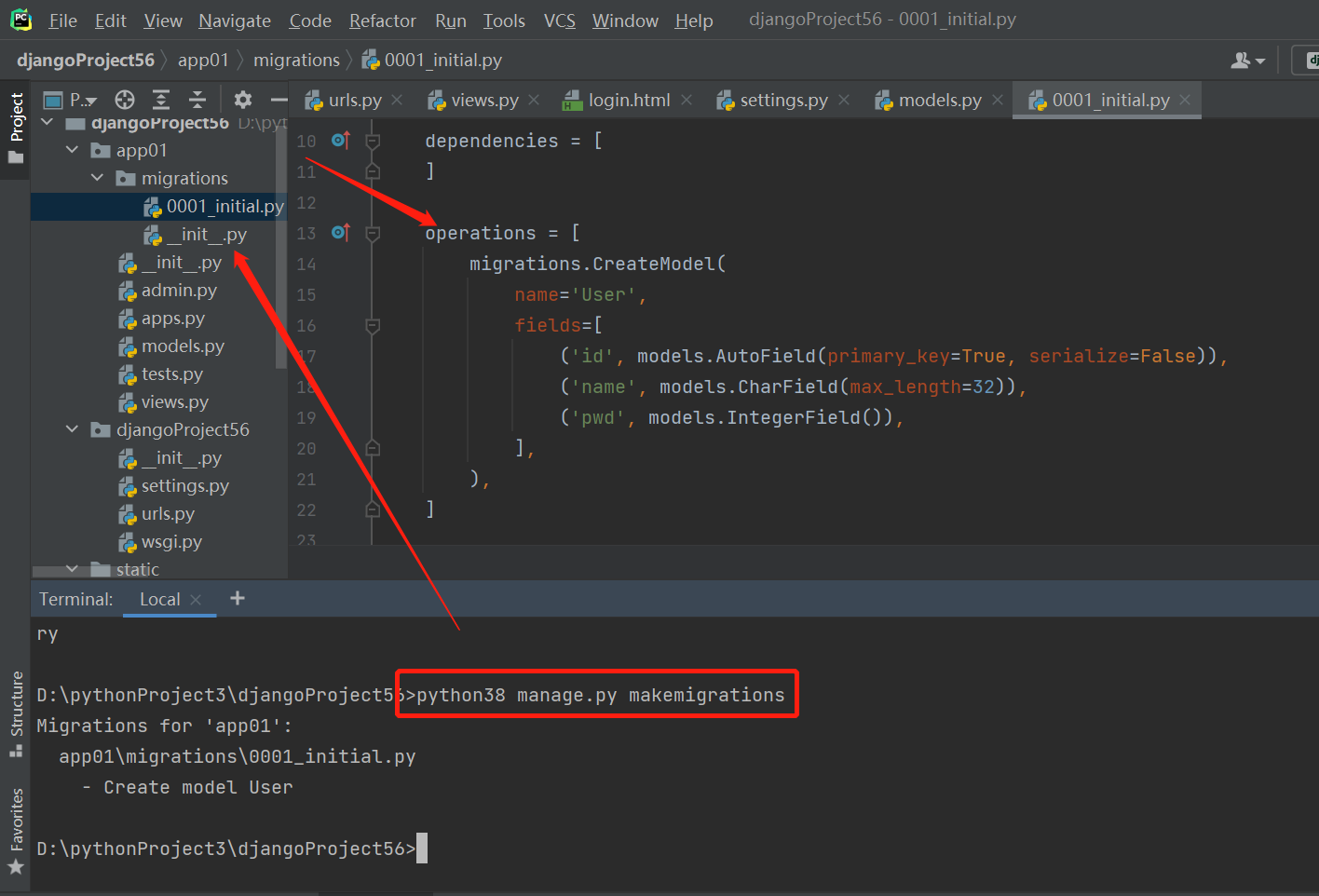Close the Local terminal session
The height and width of the screenshot is (896, 1319).
pyautogui.click(x=196, y=600)
